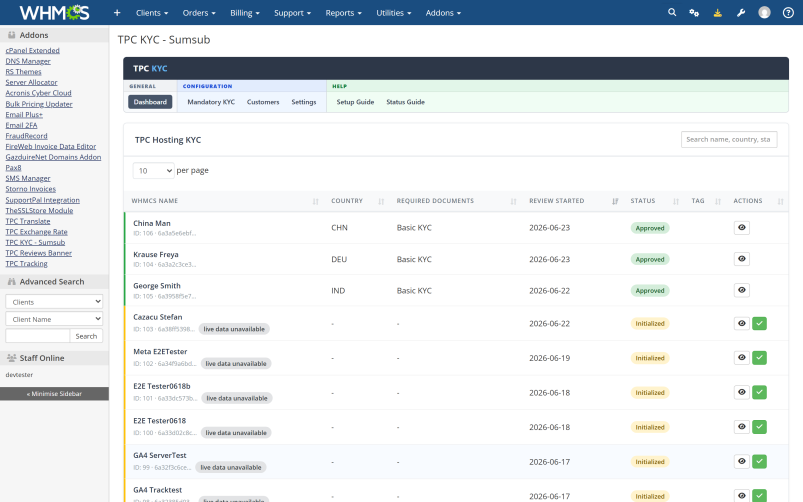Open the wrench setup icon
This screenshot has height=502, width=803.
[741, 13]
